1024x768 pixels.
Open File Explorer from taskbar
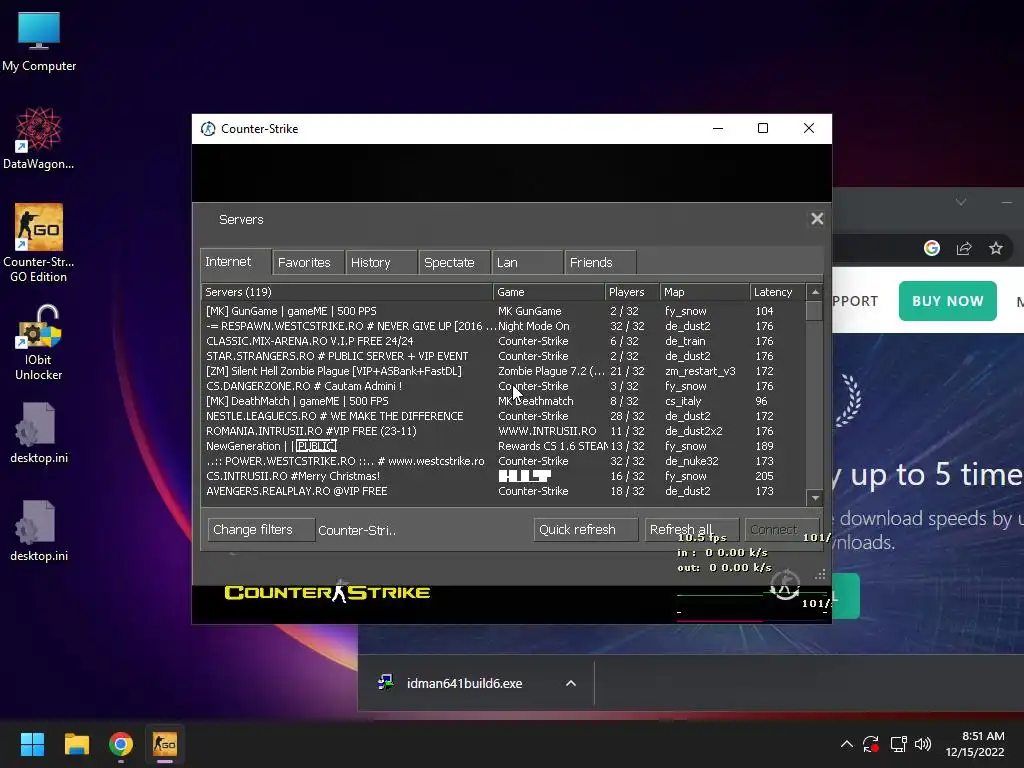[x=76, y=744]
